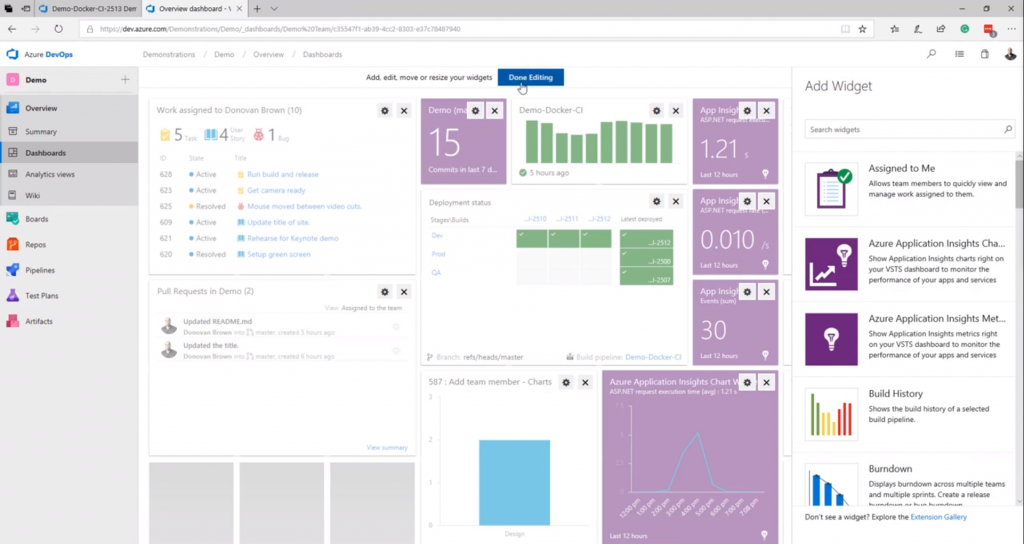Click Dashboards breadcrumb

323,54
